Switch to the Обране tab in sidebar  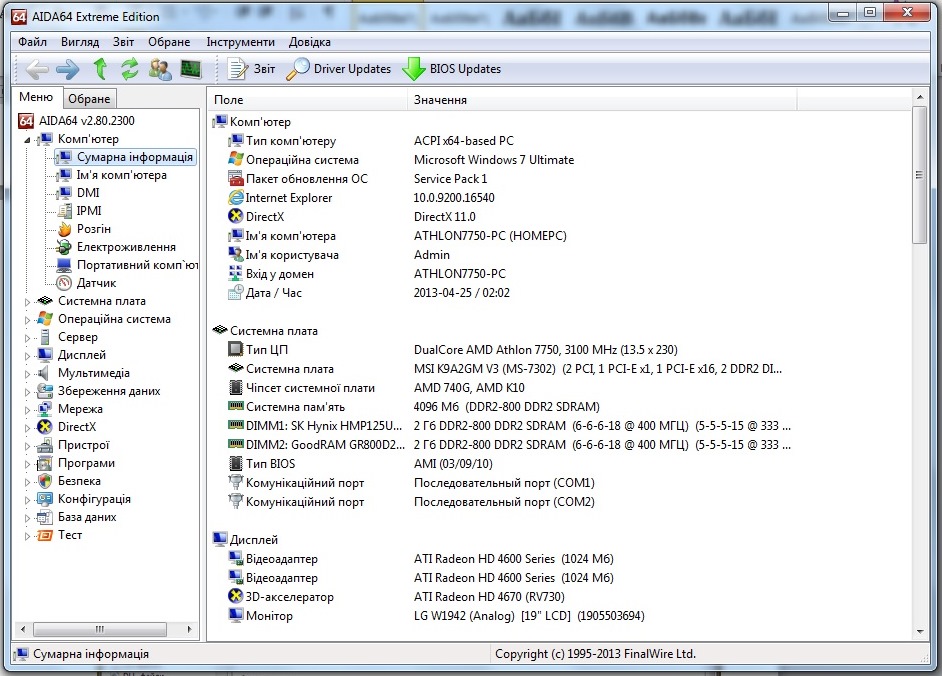(x=89, y=99)
